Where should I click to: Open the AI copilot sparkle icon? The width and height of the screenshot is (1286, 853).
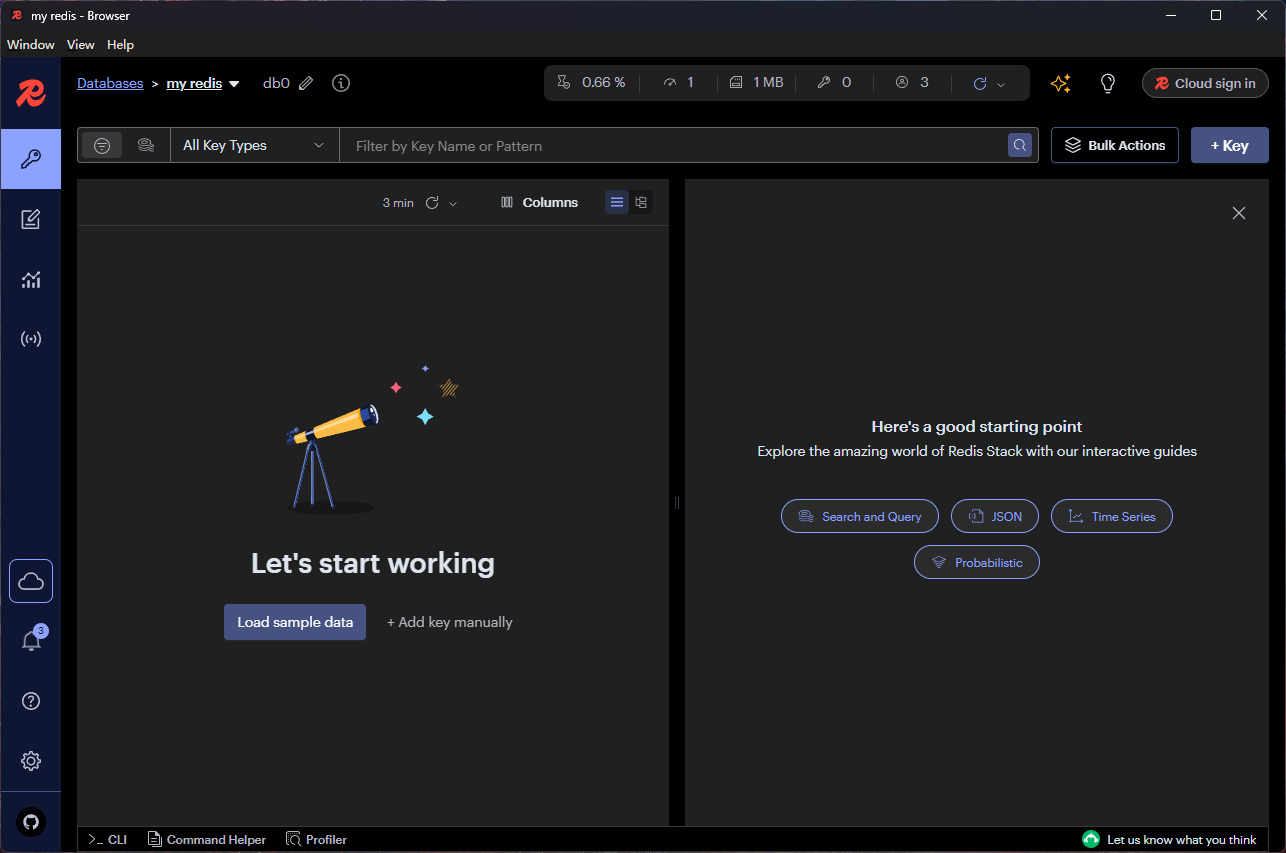1061,83
